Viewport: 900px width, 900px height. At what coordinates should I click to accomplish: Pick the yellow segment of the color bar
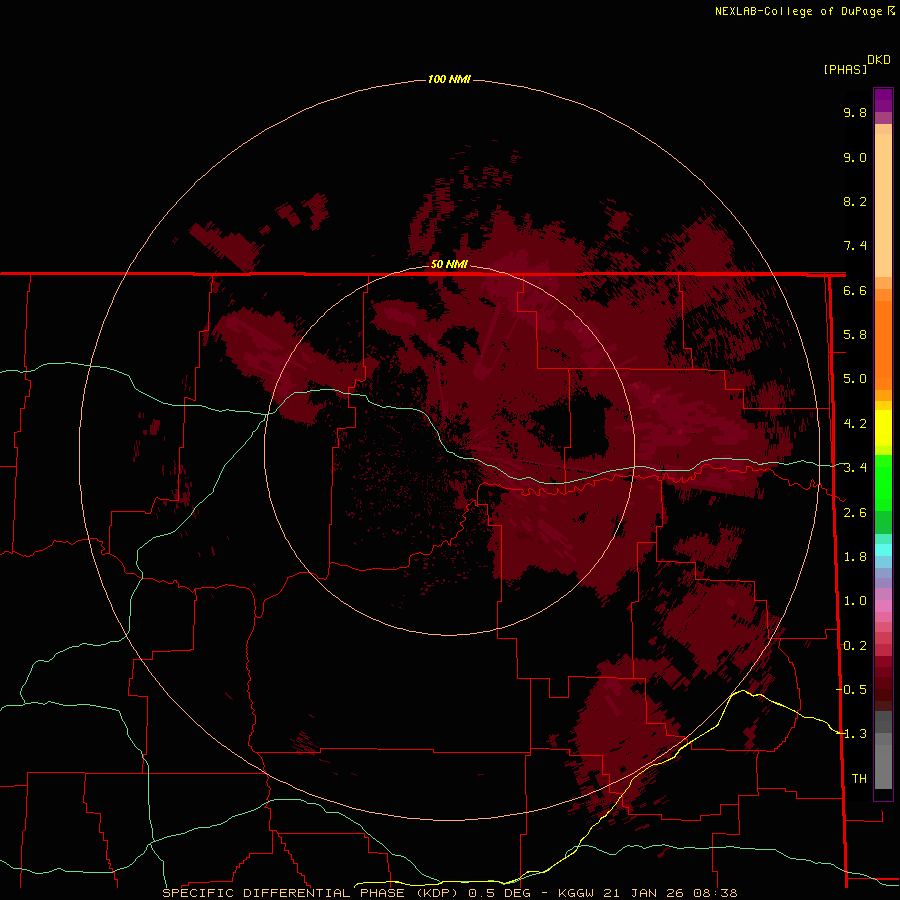[x=883, y=428]
